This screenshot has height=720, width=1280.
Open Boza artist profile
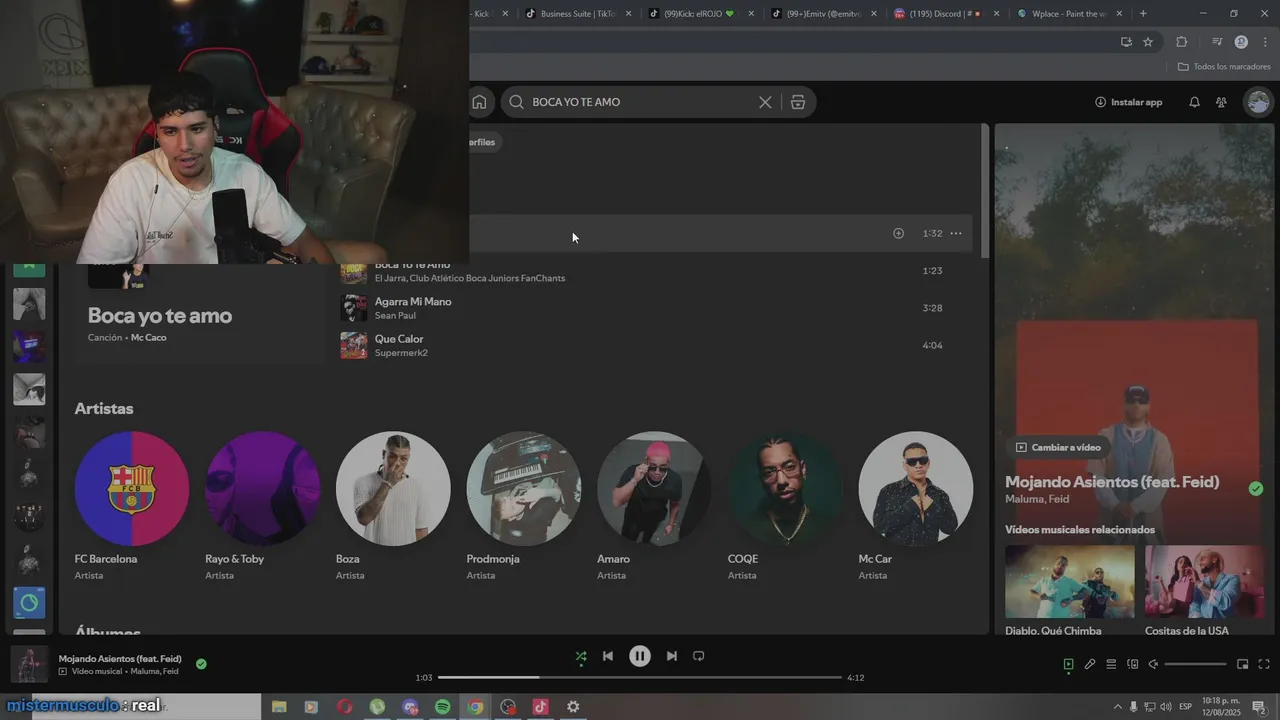tap(393, 489)
